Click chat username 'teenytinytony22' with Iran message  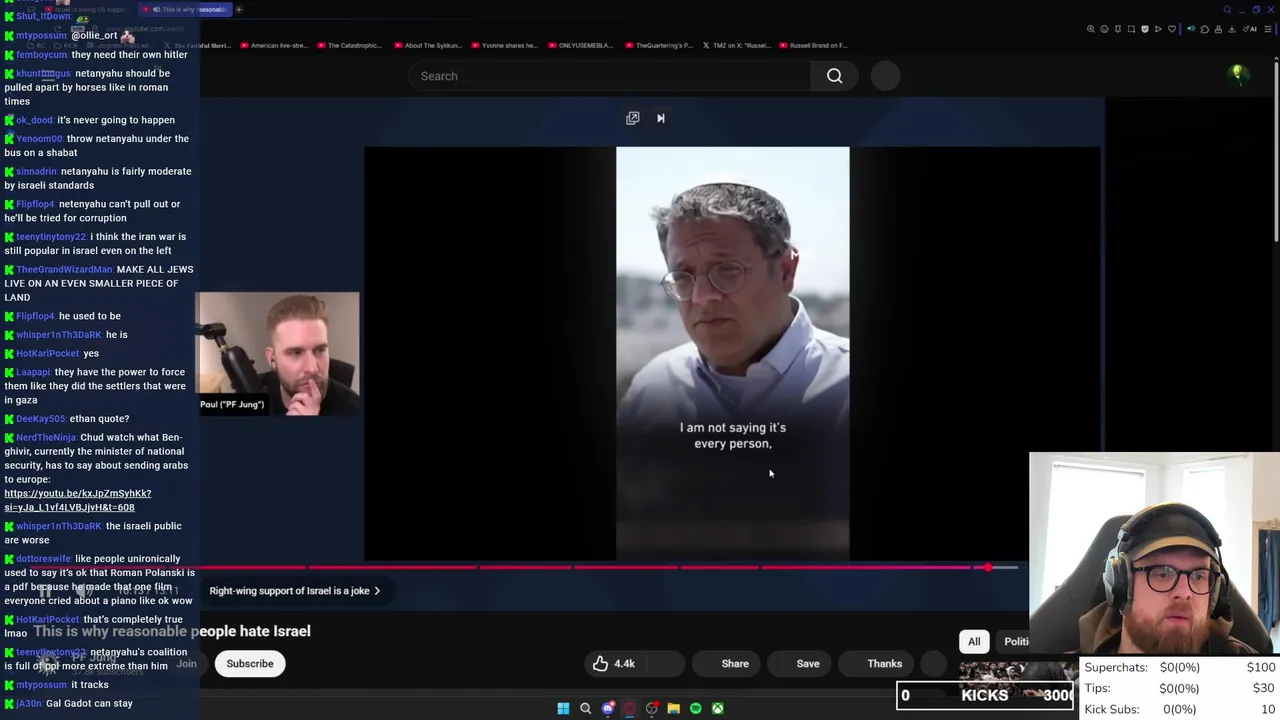51,236
